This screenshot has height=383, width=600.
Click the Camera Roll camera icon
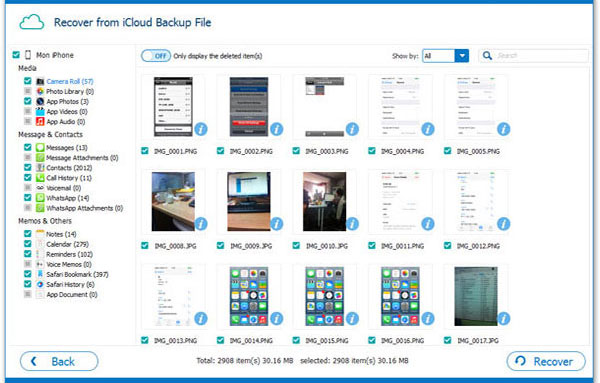[x=40, y=81]
